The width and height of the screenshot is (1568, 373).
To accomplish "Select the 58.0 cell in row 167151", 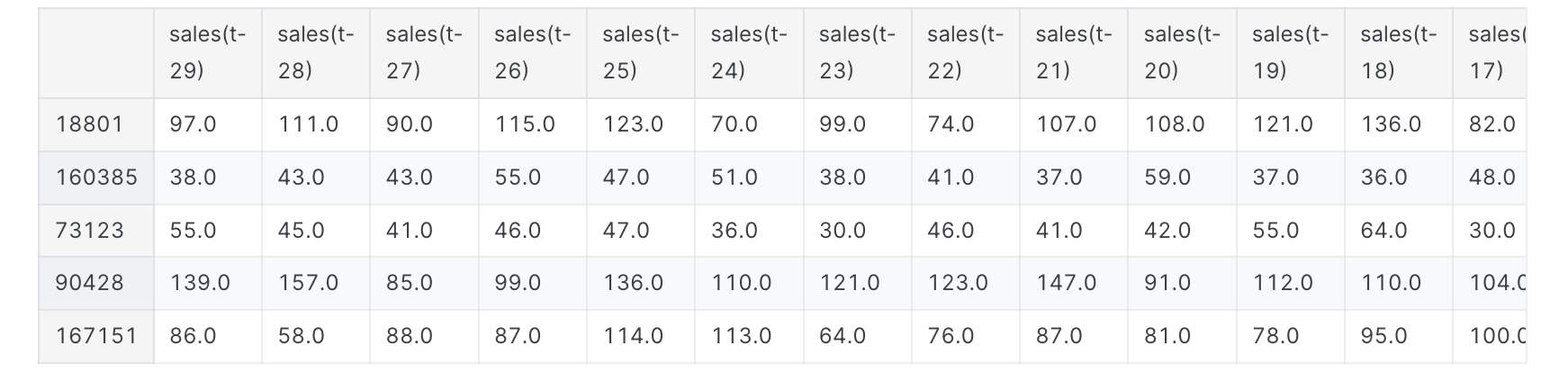I will click(x=301, y=336).
